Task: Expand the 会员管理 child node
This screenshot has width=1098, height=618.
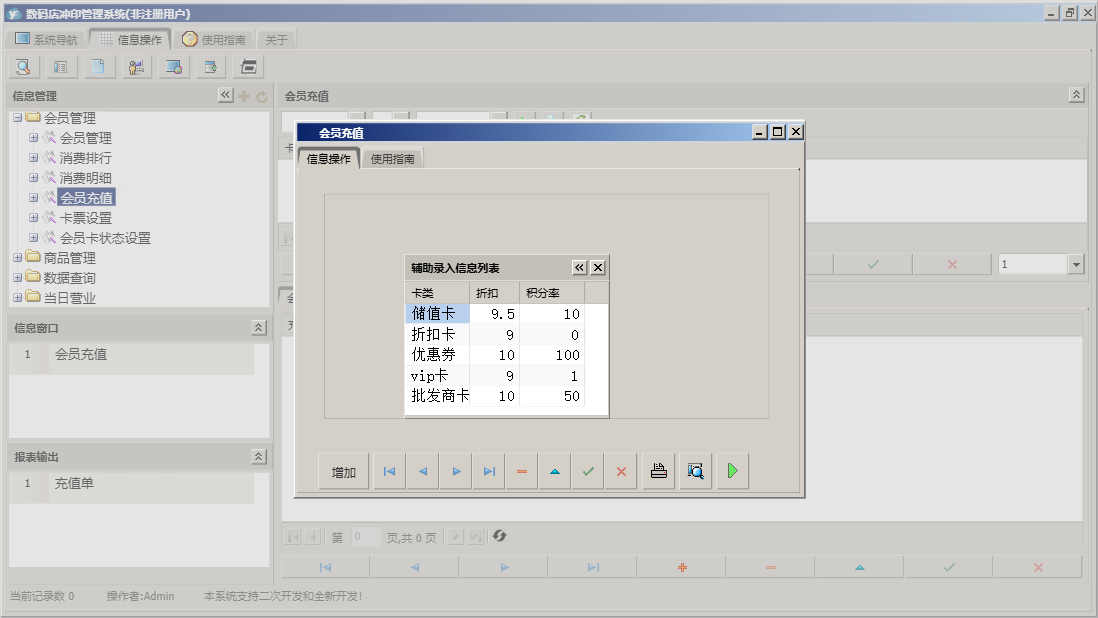Action: tap(33, 138)
